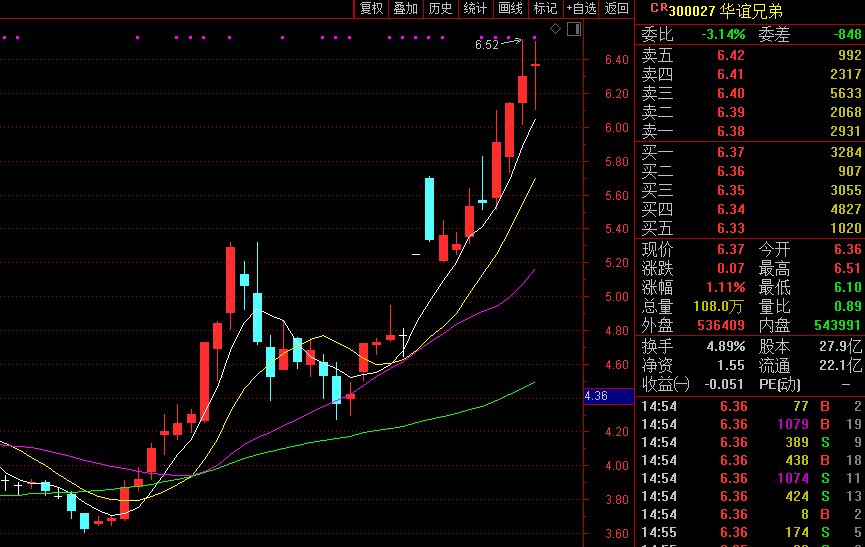Open the 统计 statistics button

point(475,8)
